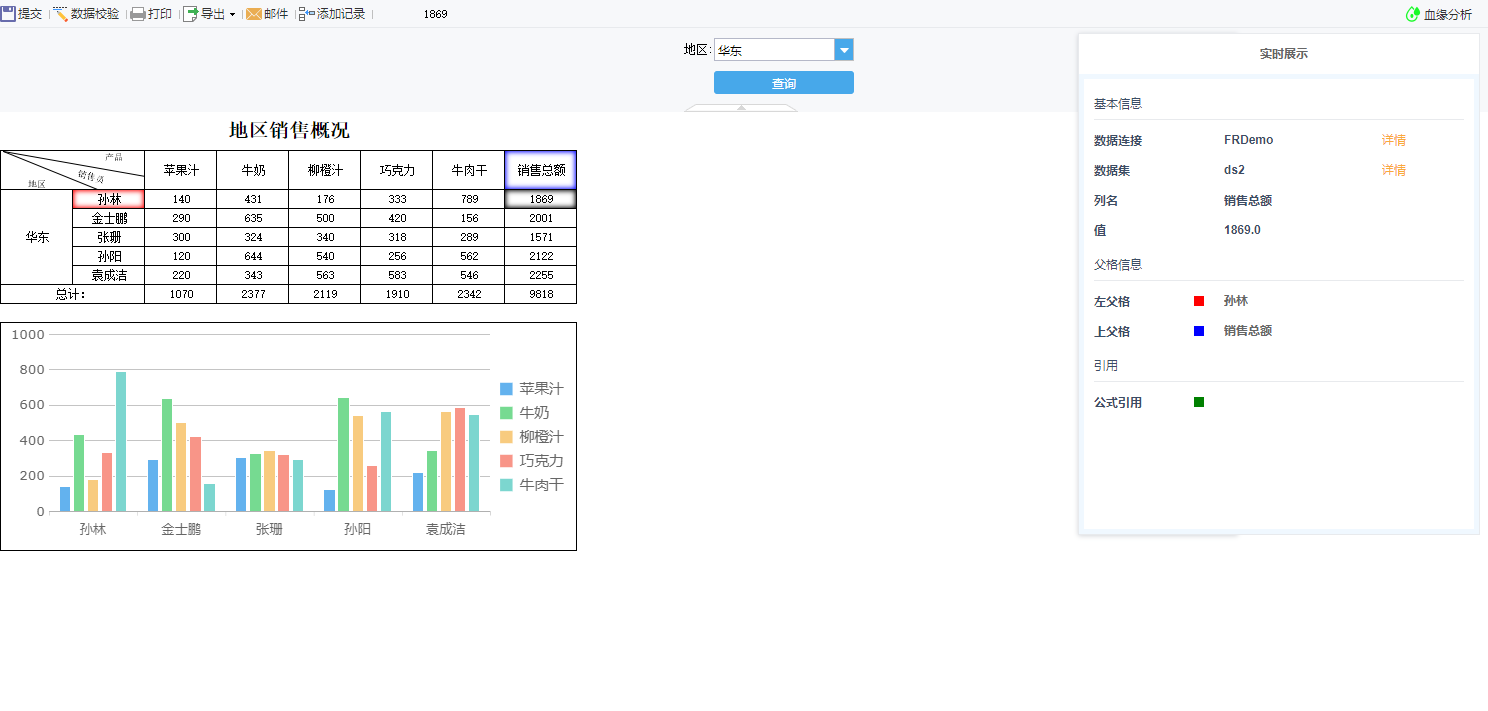1488x711 pixels.
Task: Collapse the parameter panel arrow
Action: click(741, 107)
